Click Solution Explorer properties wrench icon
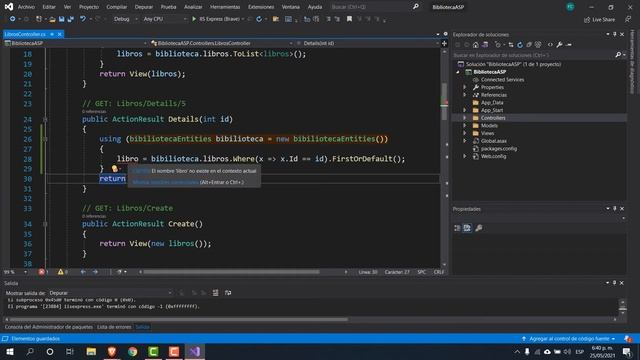 pos(559,44)
